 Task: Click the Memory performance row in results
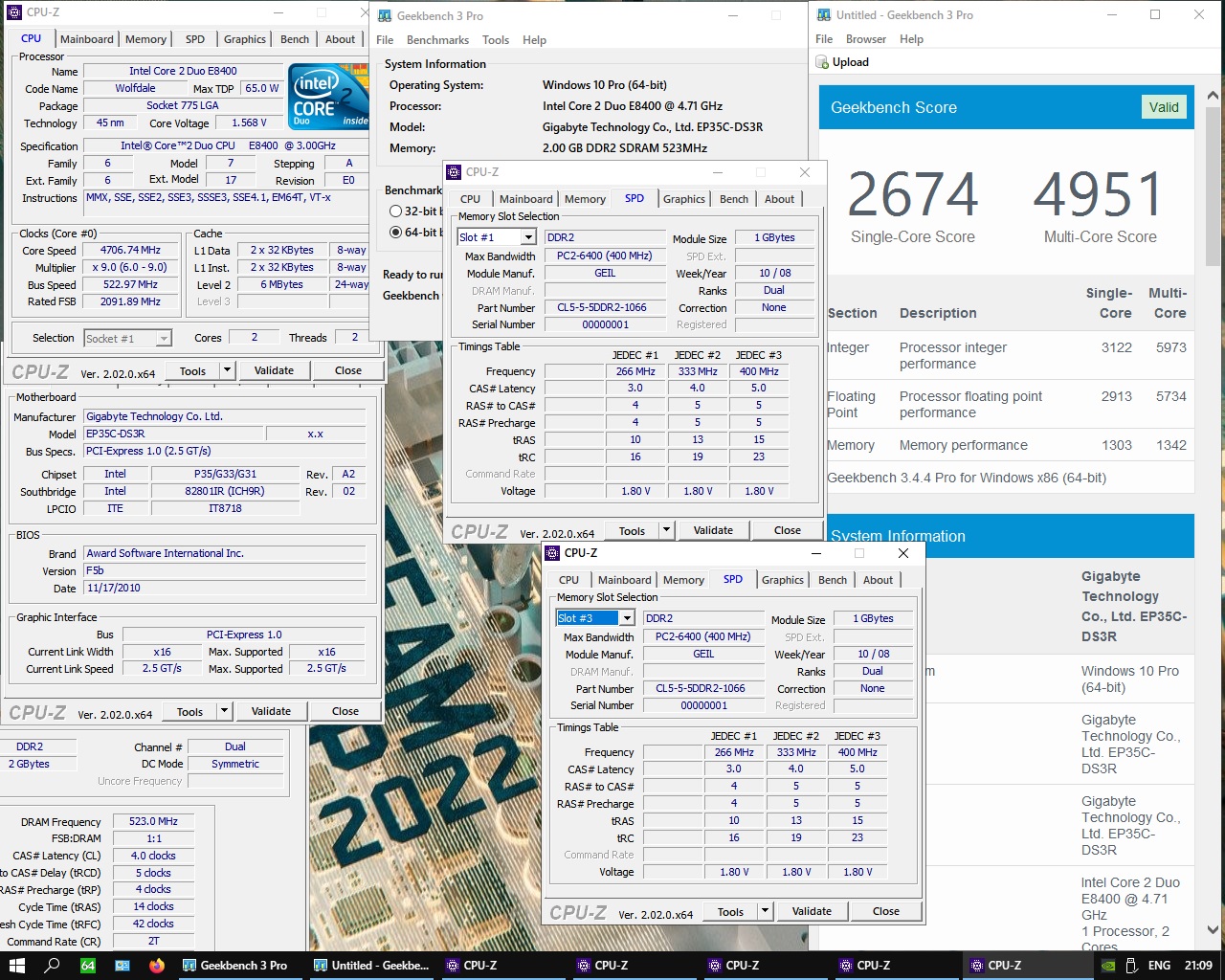coord(1007,445)
